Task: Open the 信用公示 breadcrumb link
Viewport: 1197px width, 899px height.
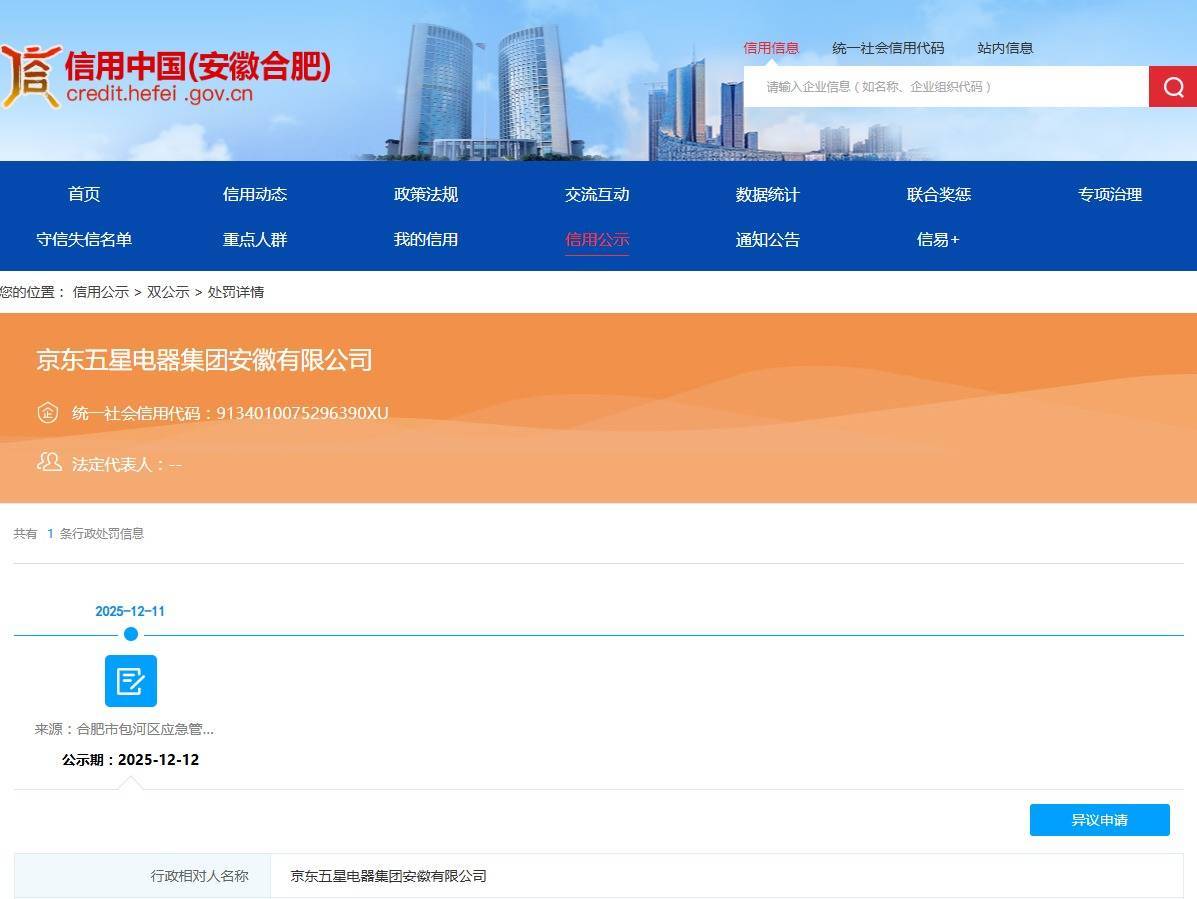Action: click(x=99, y=292)
